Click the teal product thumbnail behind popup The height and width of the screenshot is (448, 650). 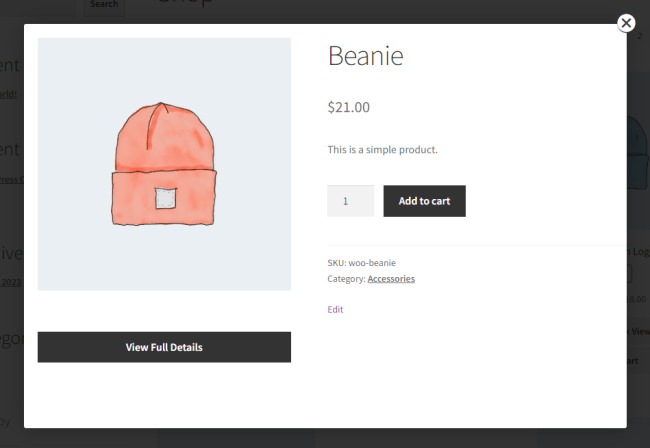point(637,150)
